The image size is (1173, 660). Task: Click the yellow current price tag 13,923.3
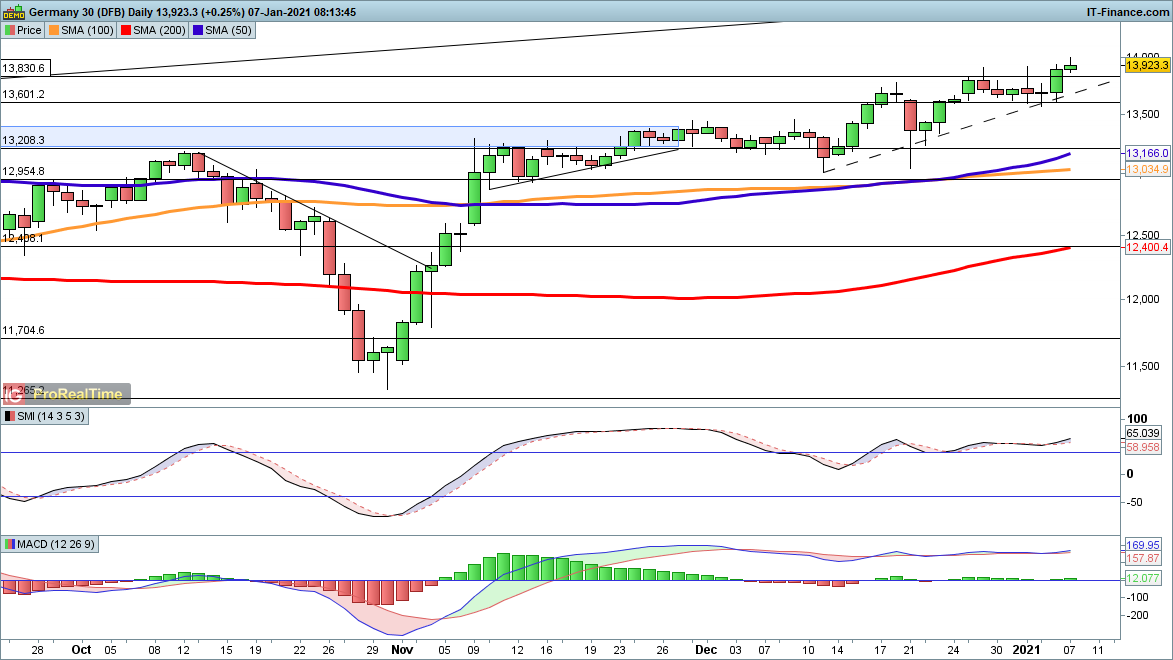pyautogui.click(x=1147, y=65)
